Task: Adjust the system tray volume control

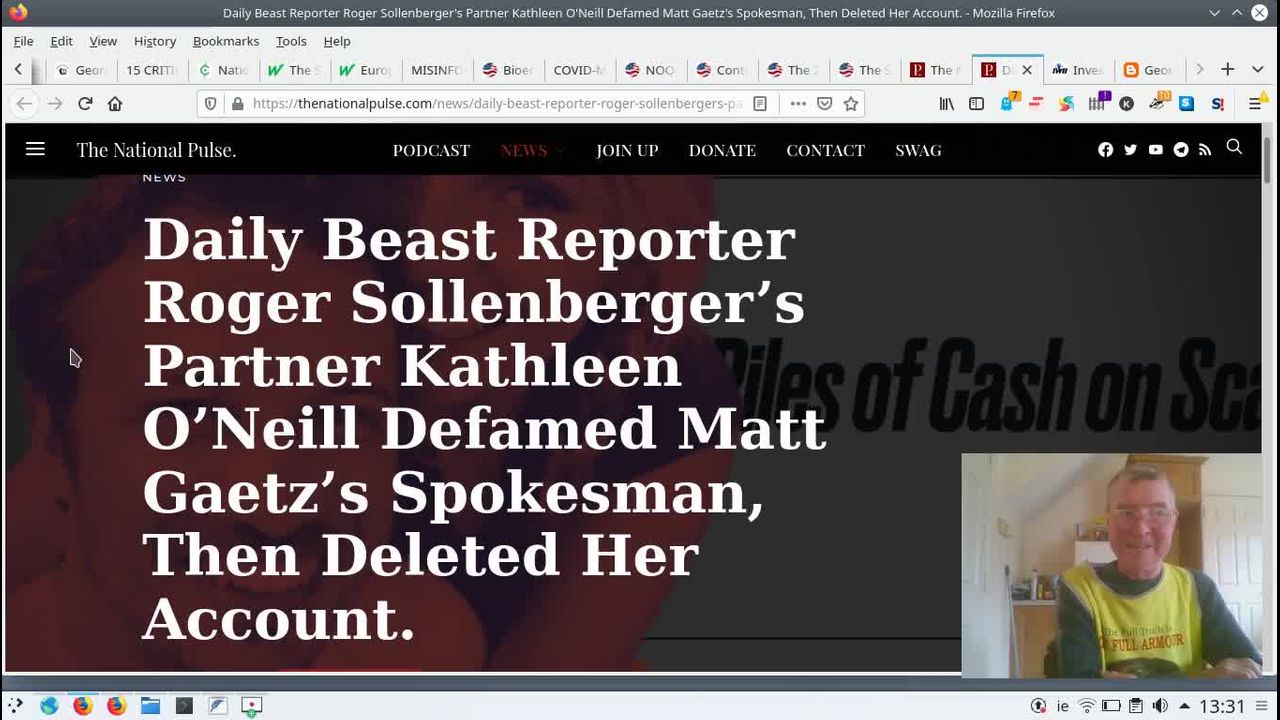Action: 1160,706
